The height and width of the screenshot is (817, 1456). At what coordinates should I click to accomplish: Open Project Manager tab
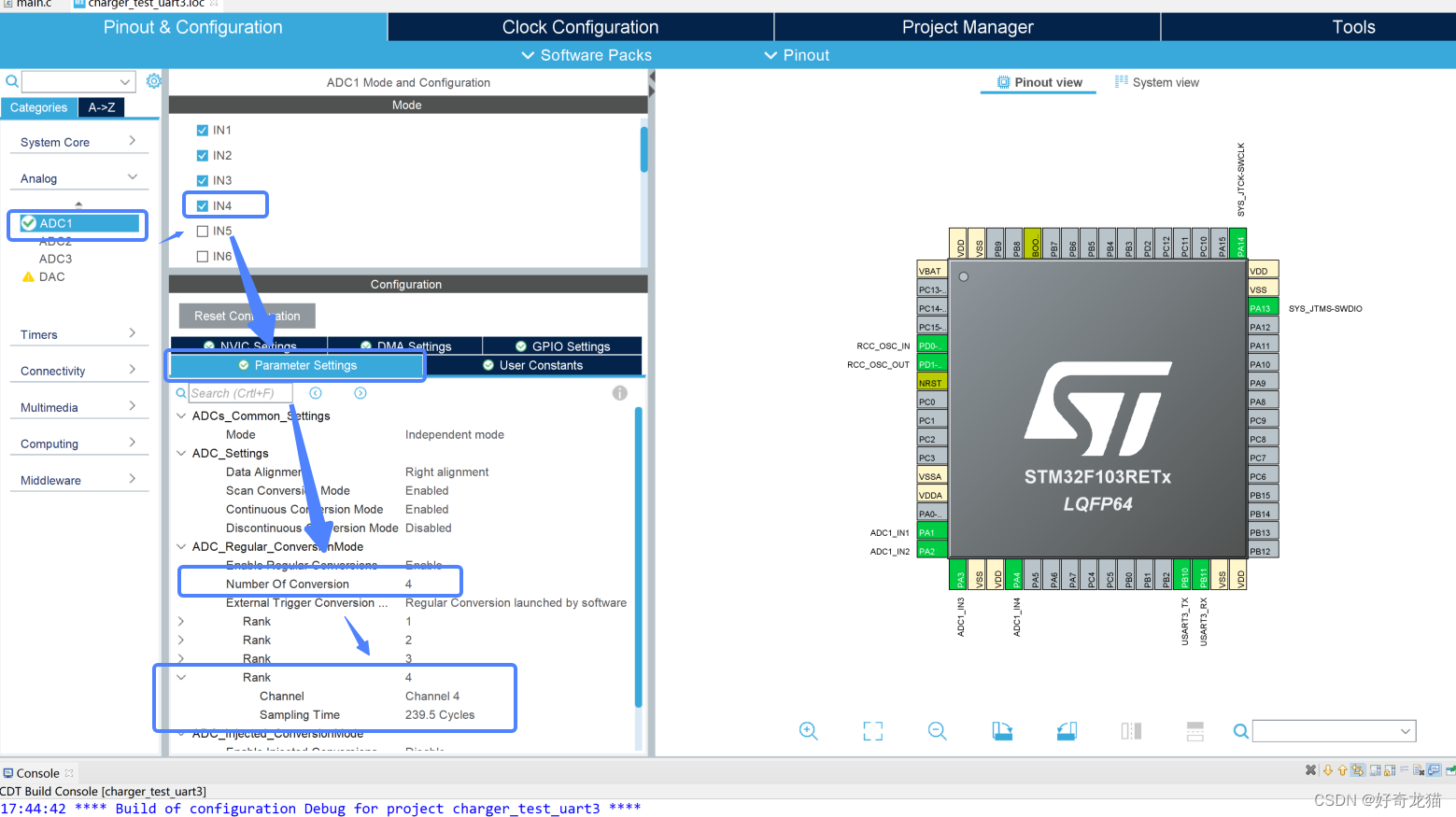click(x=968, y=27)
